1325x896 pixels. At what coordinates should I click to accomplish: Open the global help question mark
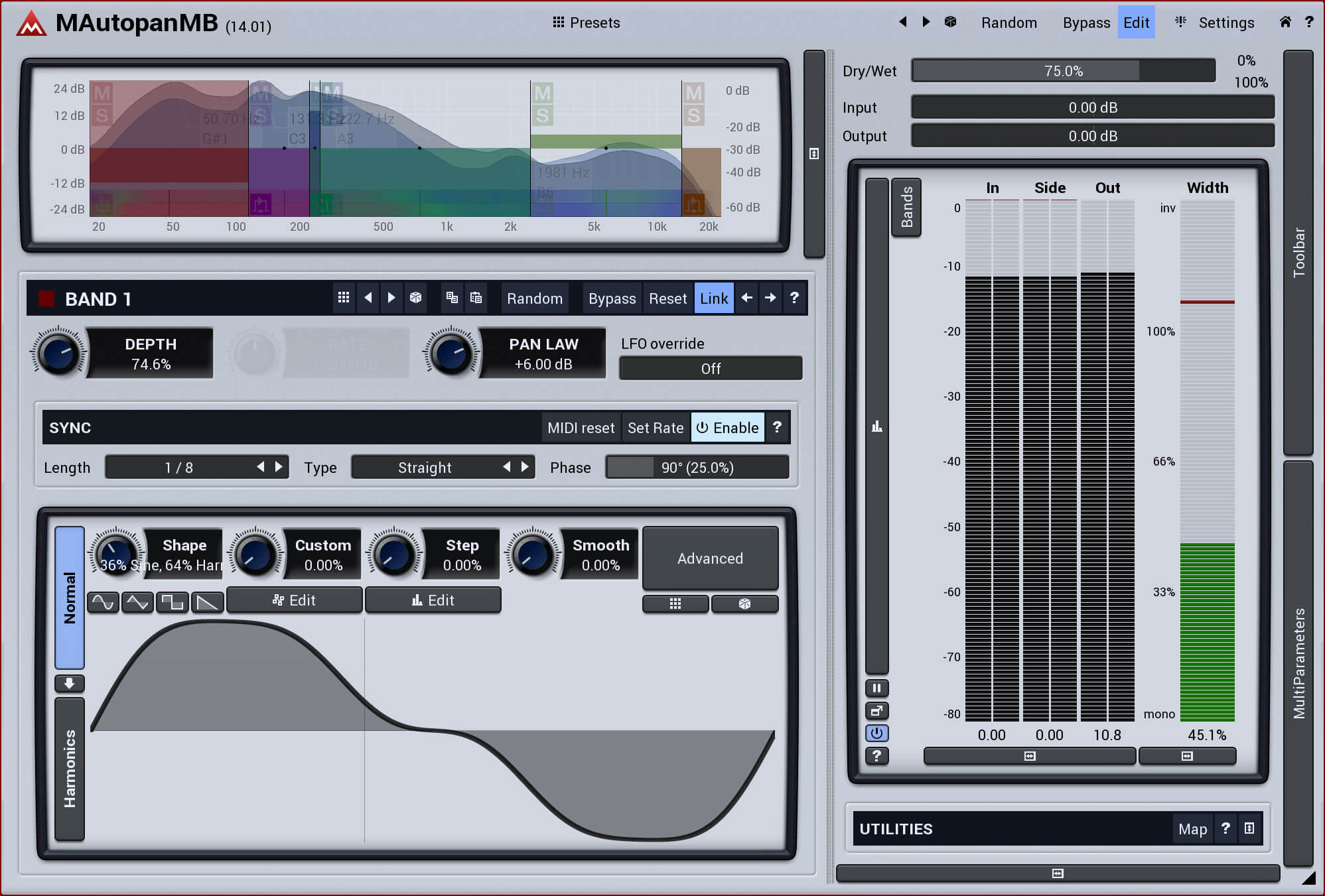(x=1309, y=22)
